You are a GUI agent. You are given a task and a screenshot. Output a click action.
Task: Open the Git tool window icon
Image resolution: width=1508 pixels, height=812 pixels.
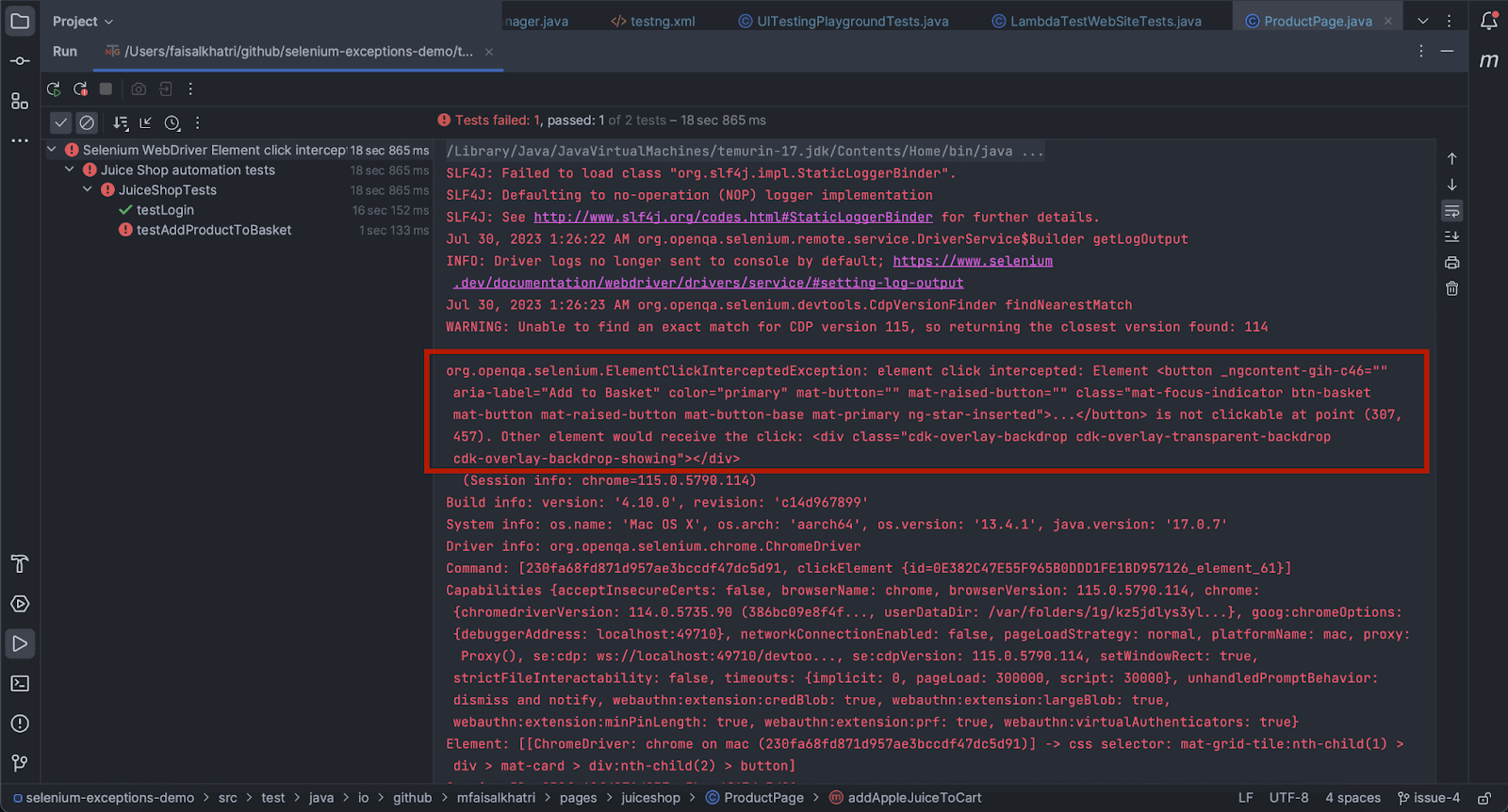(20, 763)
